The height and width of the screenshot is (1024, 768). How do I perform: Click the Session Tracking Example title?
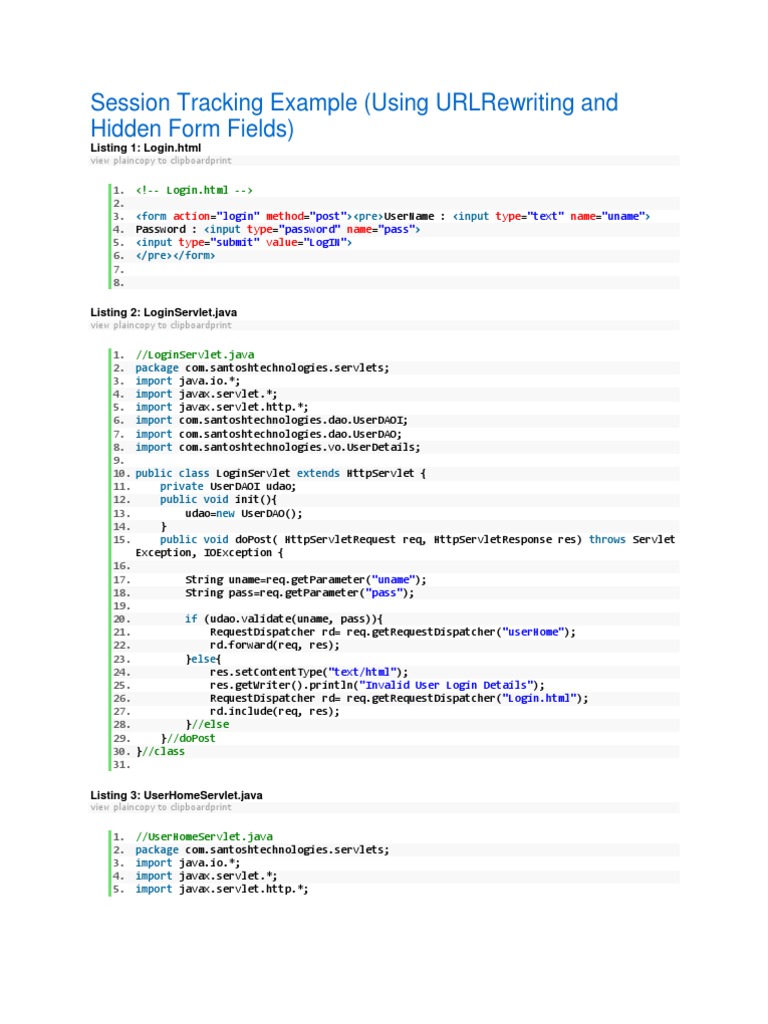(354, 115)
